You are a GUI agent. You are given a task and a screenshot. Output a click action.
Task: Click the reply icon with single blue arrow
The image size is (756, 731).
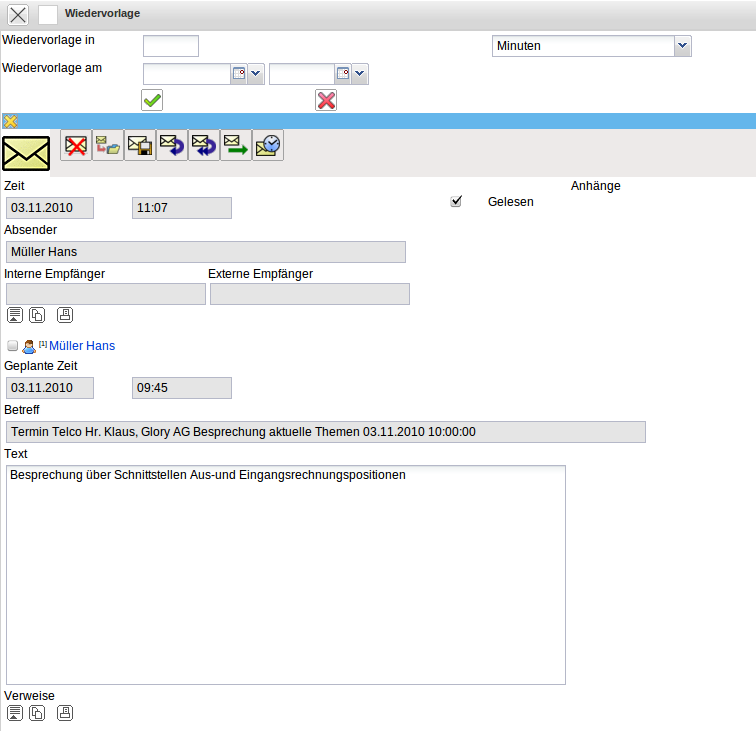click(172, 146)
